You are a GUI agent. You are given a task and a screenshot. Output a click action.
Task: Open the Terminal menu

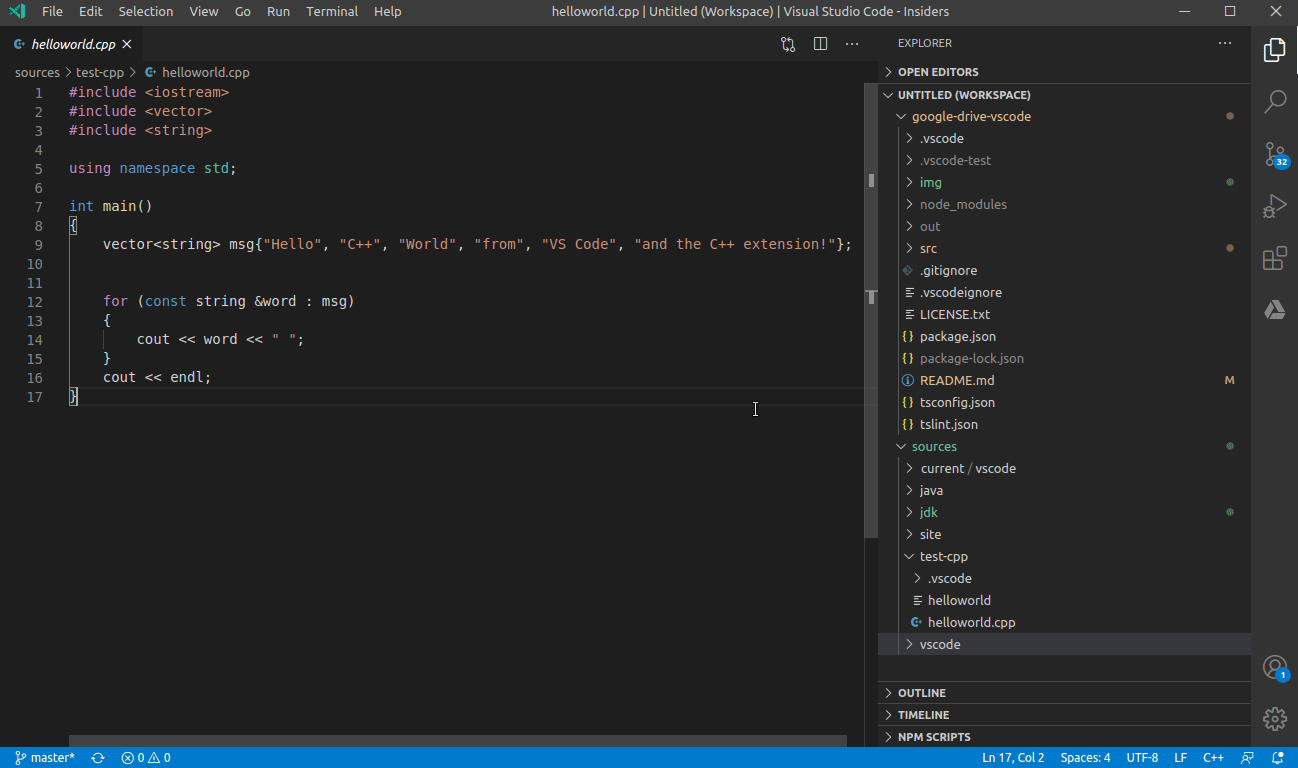click(332, 12)
